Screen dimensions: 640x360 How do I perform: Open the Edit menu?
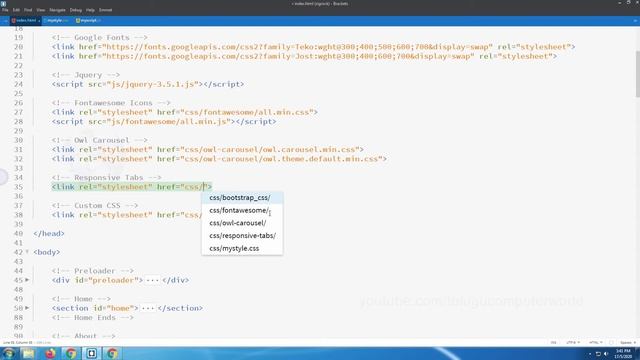point(16,10)
